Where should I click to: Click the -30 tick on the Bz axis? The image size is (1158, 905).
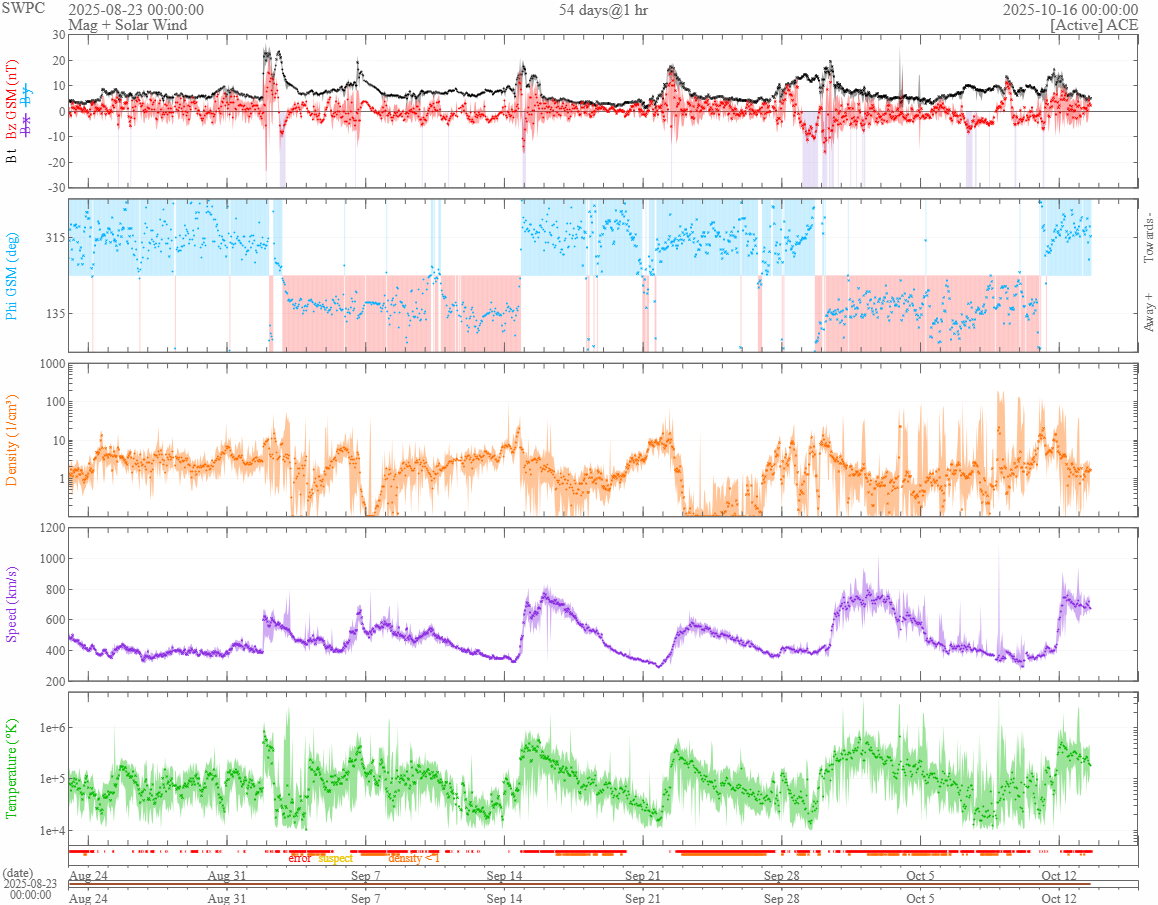tap(56, 188)
